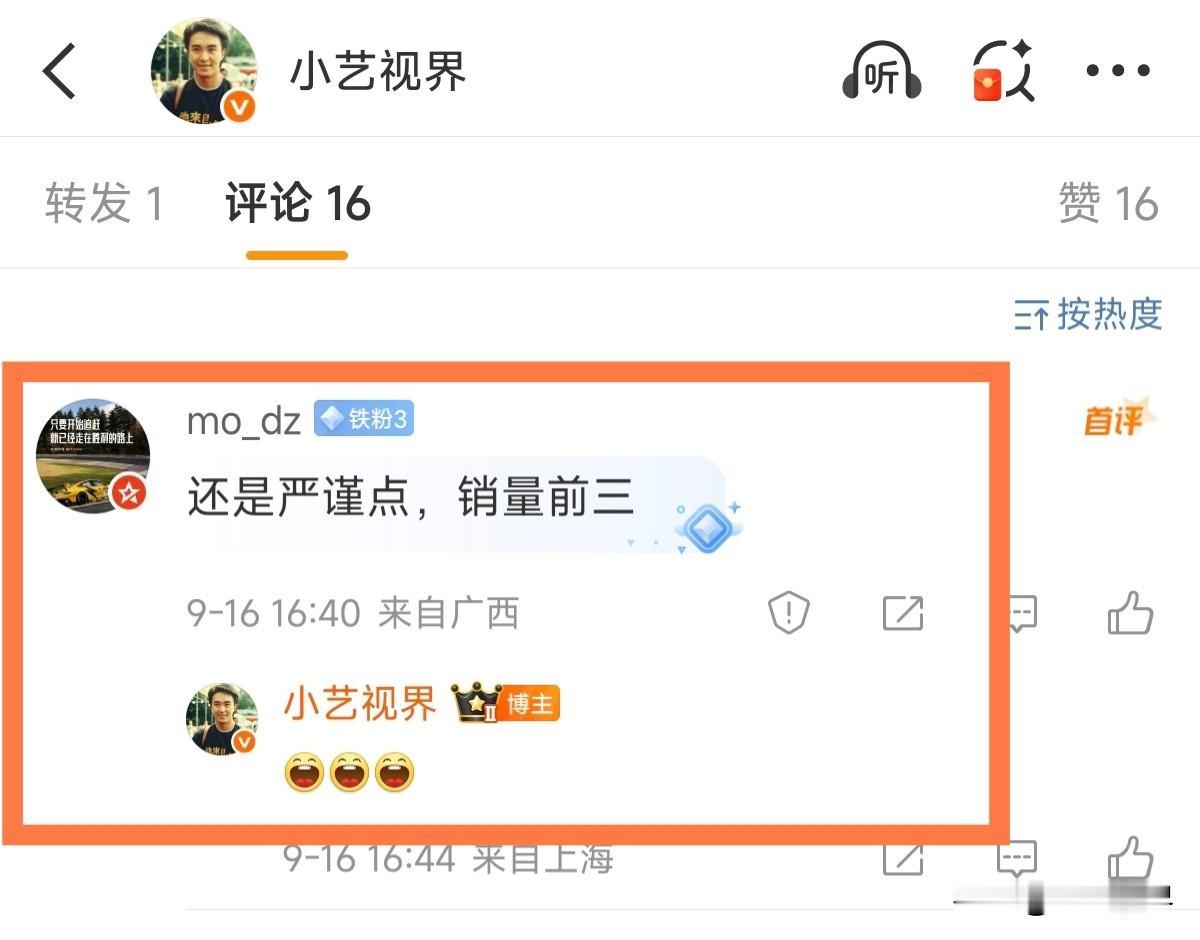Tap the red envelope search icon
Screen dimensions: 1200x940
1003,71
